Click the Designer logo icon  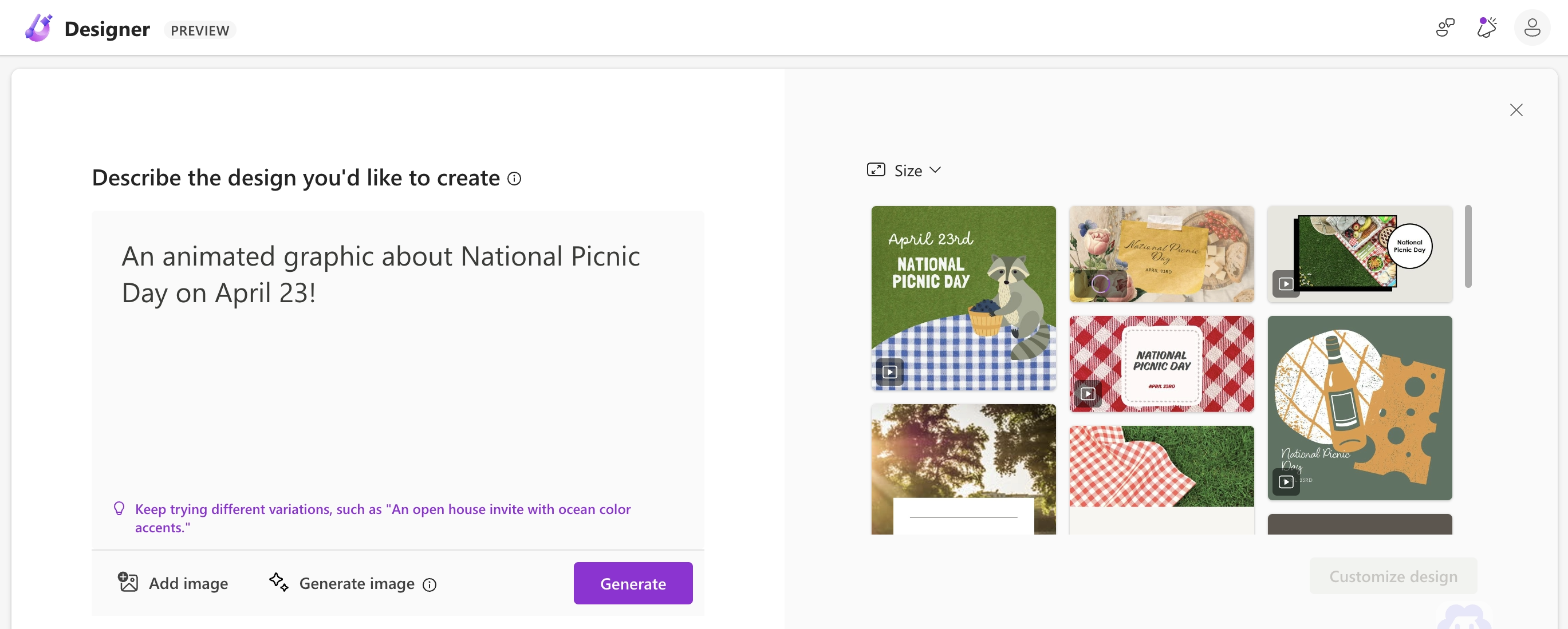pyautogui.click(x=38, y=28)
